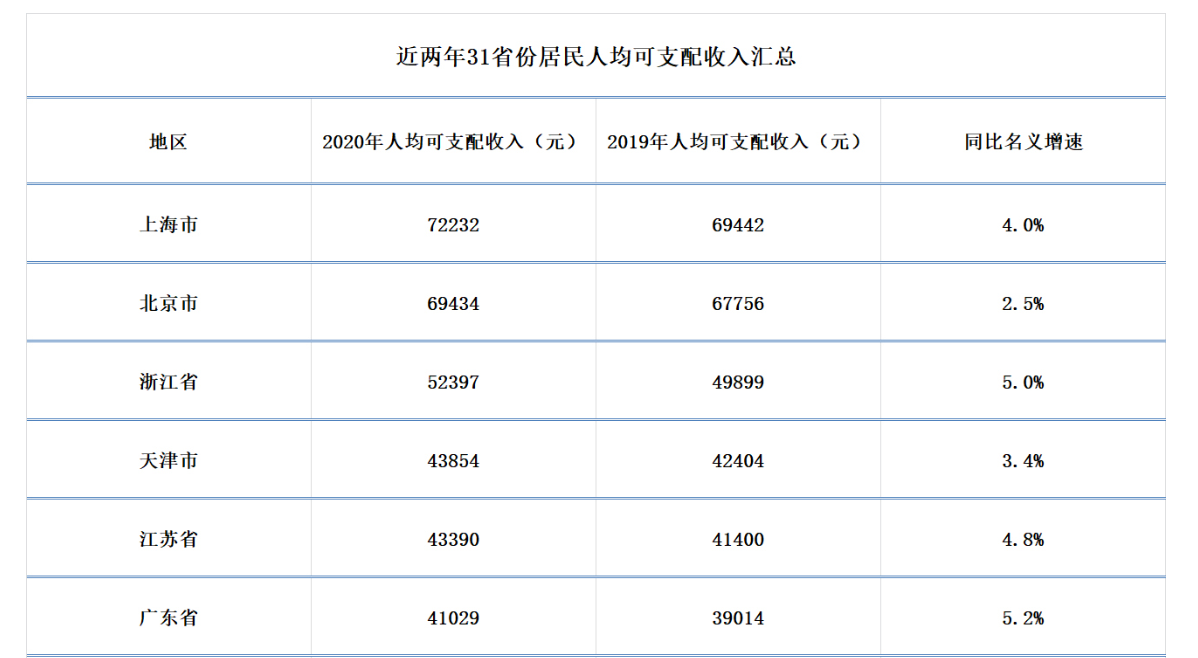Select the 北京市 cell
Image resolution: width=1198 pixels, height=658 pixels.
pyautogui.click(x=168, y=303)
